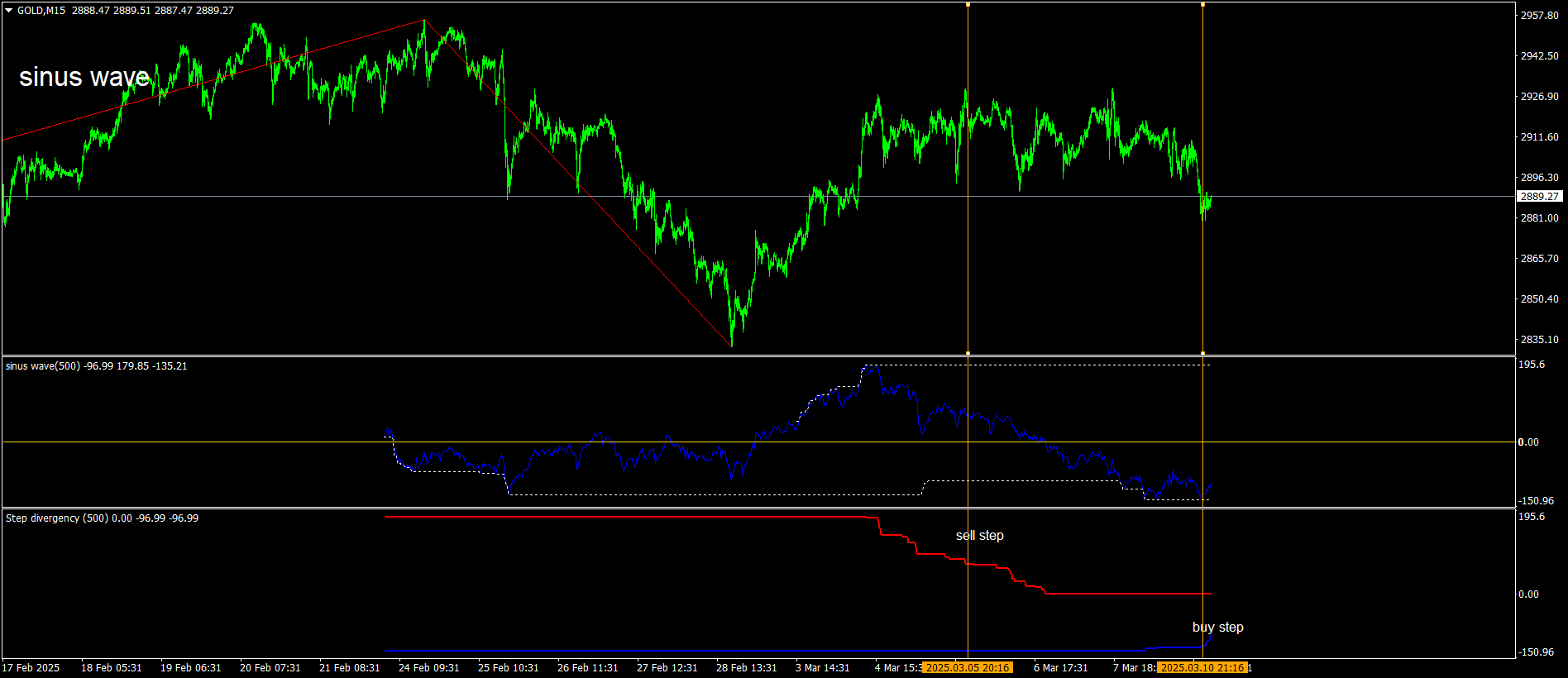
Task: Select the large sinus wave text label
Action: pyautogui.click(x=84, y=77)
